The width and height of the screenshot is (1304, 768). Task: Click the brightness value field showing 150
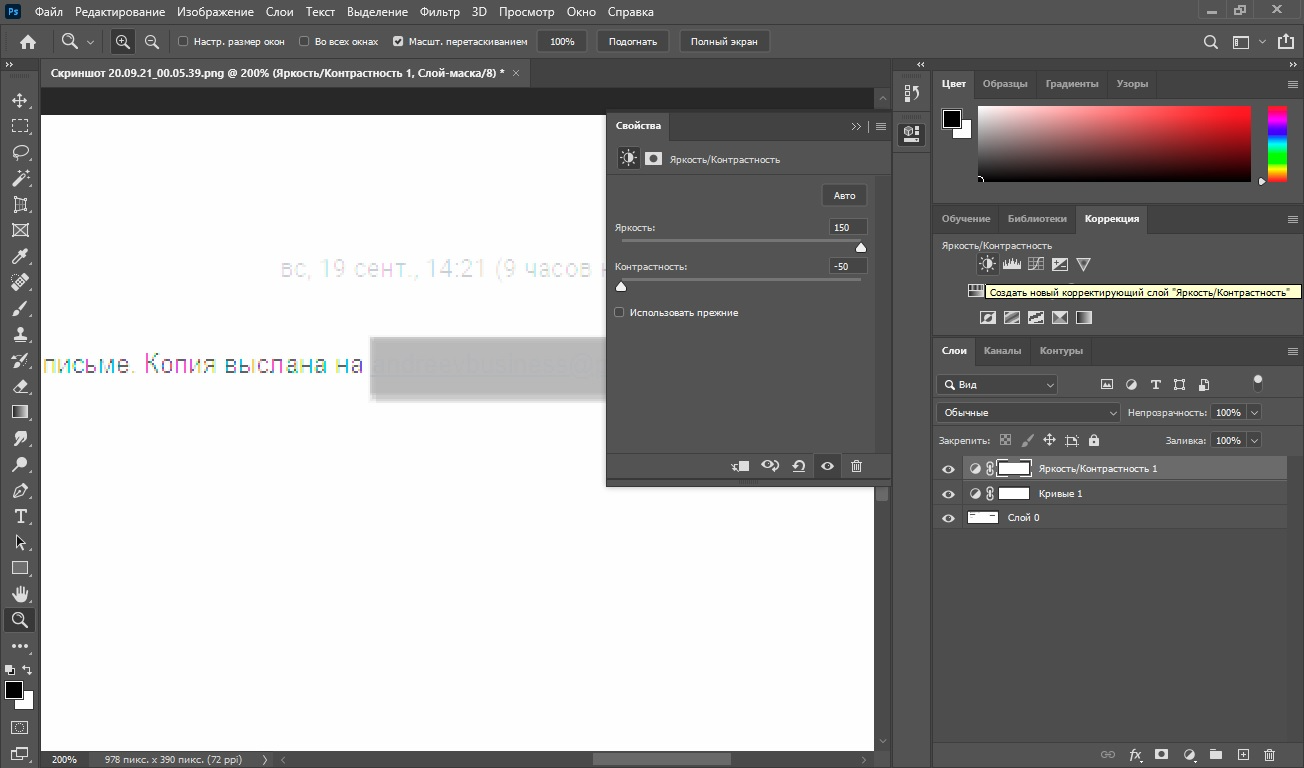[847, 228]
